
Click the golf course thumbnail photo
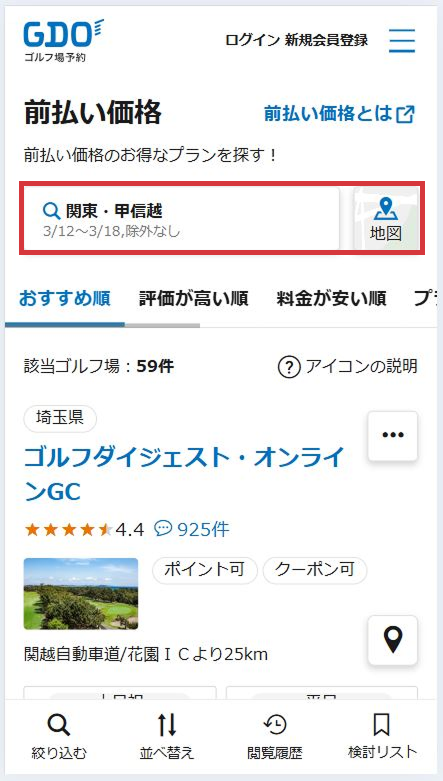click(81, 594)
